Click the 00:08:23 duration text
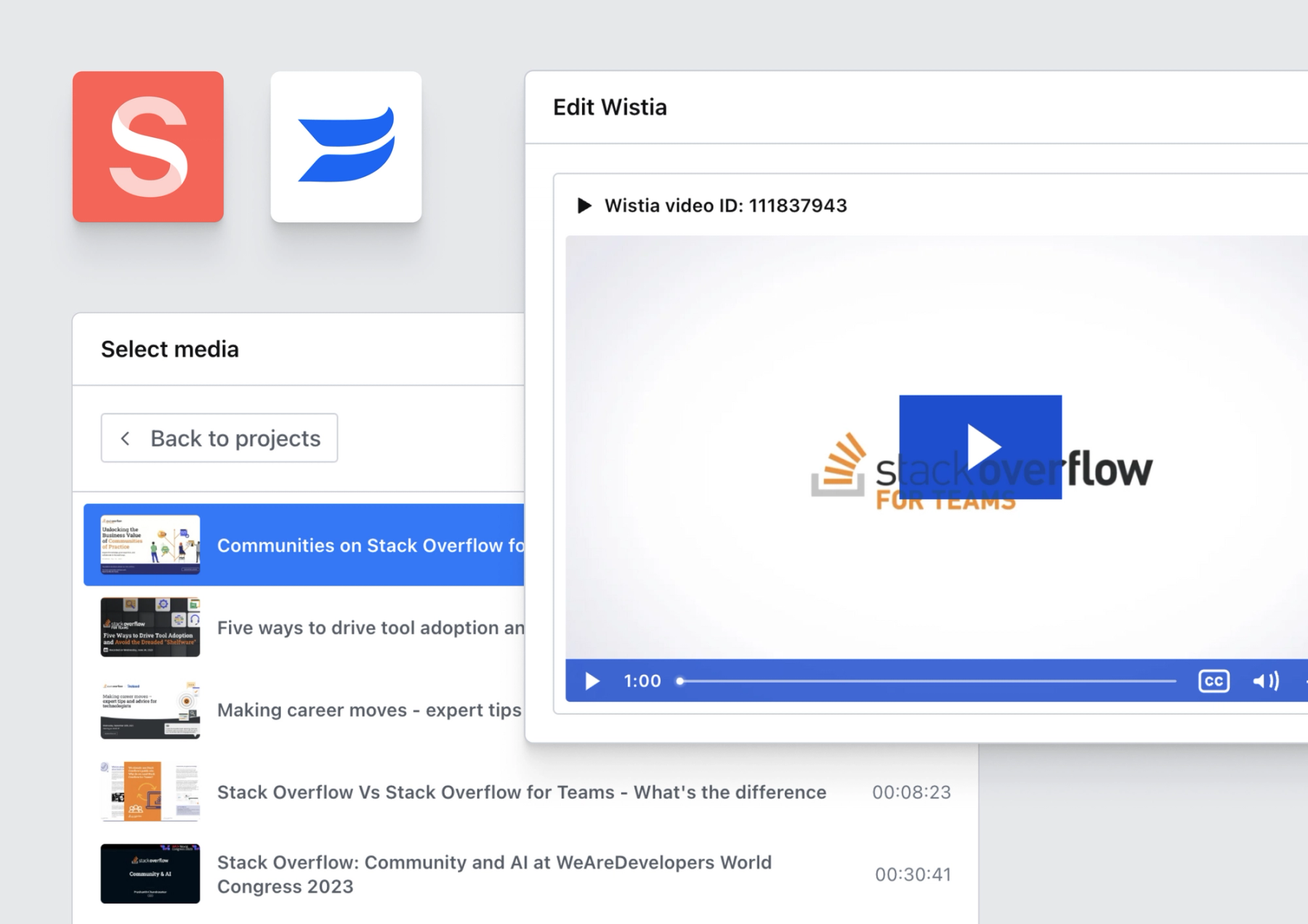Screen dimensions: 1308x924 [x=912, y=792]
